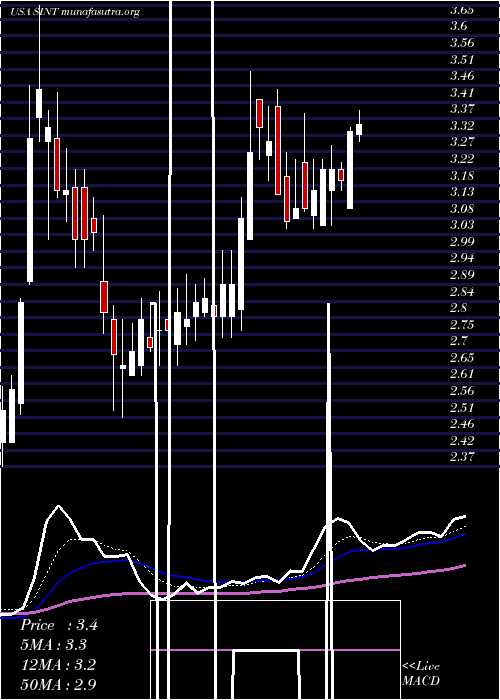This screenshot has width=500, height=700.
Task: Click the 3.6 price axis label
Action: [x=458, y=26]
